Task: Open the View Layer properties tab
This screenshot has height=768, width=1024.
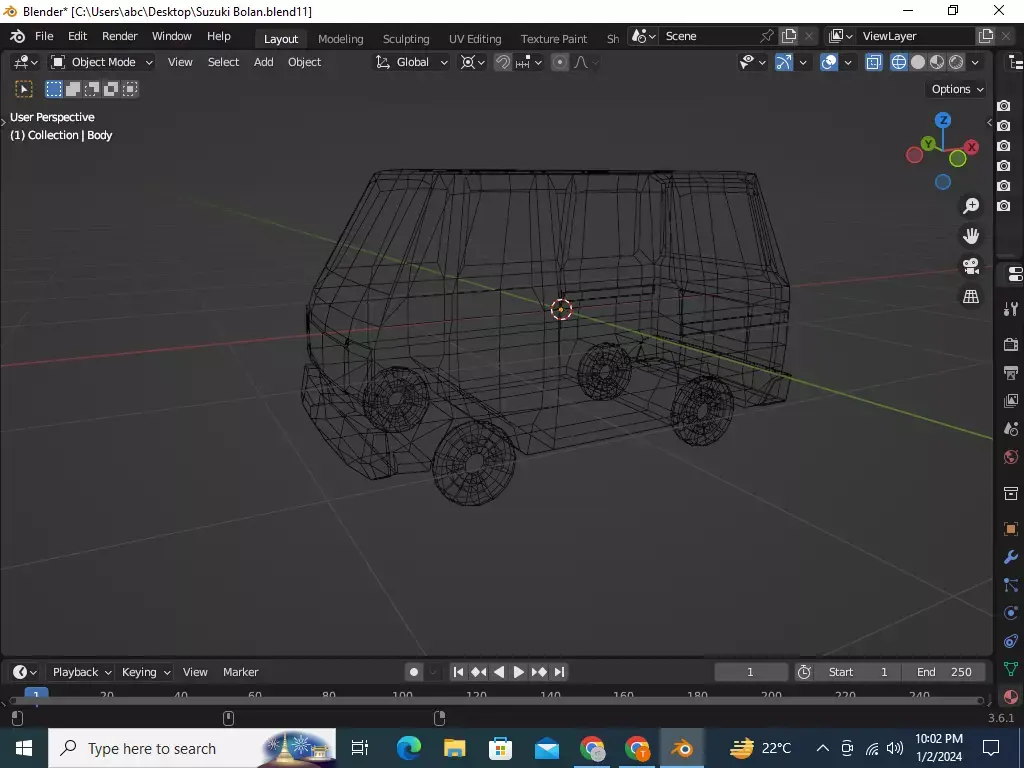Action: point(1011,400)
